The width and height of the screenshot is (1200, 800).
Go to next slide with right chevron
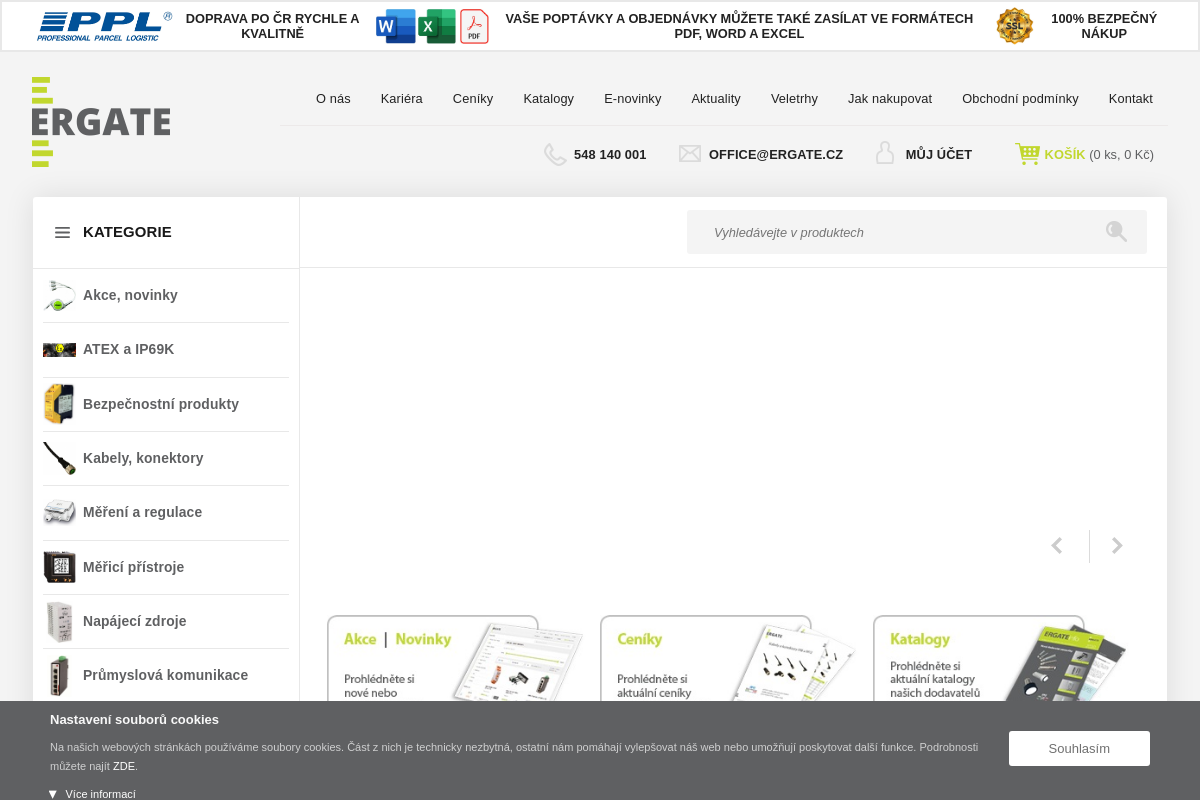(1117, 546)
